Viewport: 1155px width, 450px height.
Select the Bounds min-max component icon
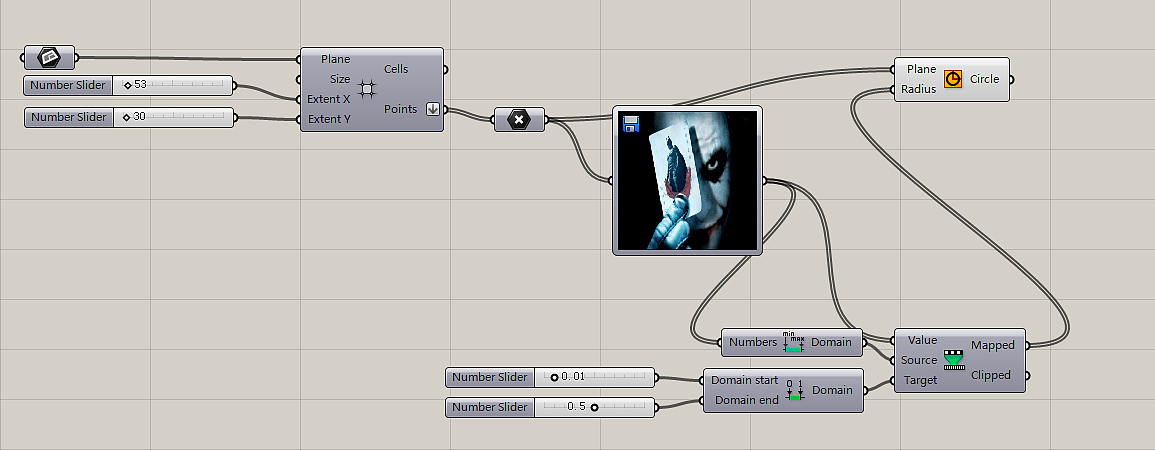pos(793,342)
